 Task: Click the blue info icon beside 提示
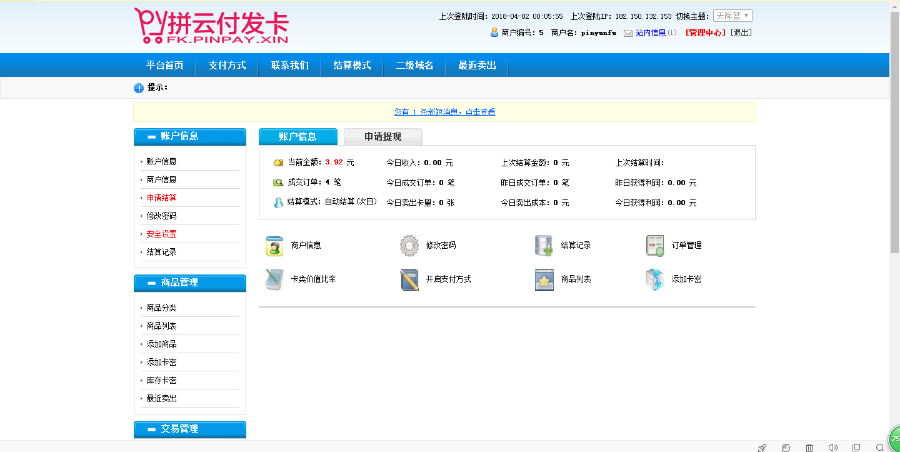138,88
